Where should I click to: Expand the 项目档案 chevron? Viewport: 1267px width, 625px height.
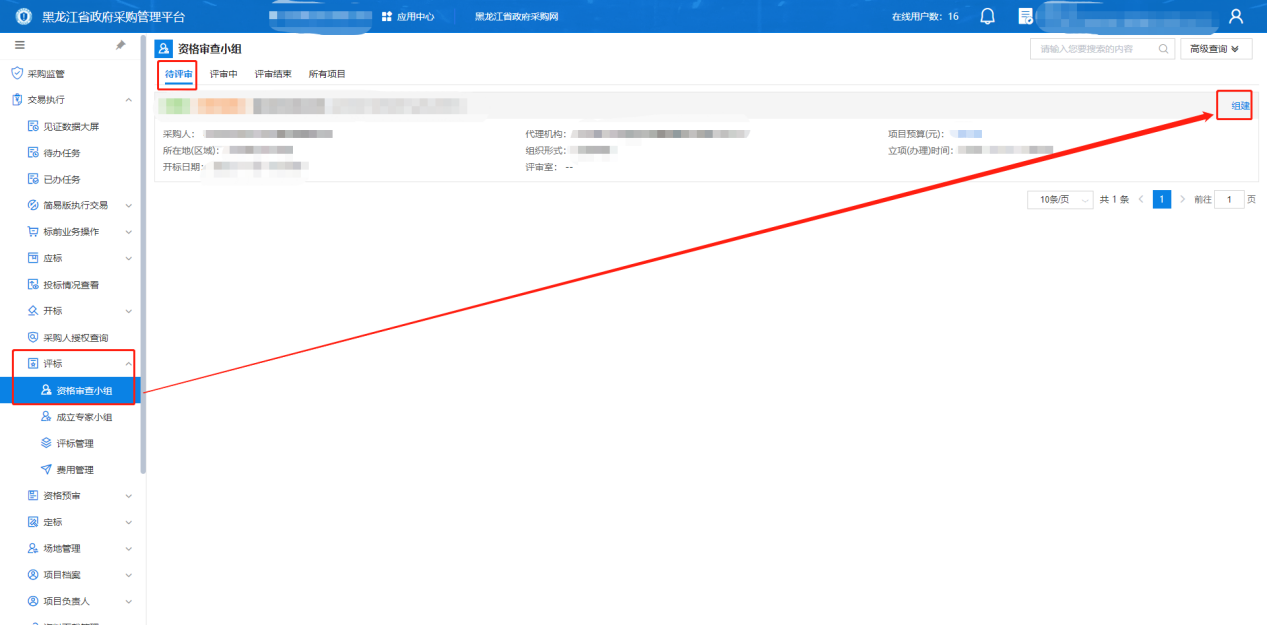tap(128, 575)
